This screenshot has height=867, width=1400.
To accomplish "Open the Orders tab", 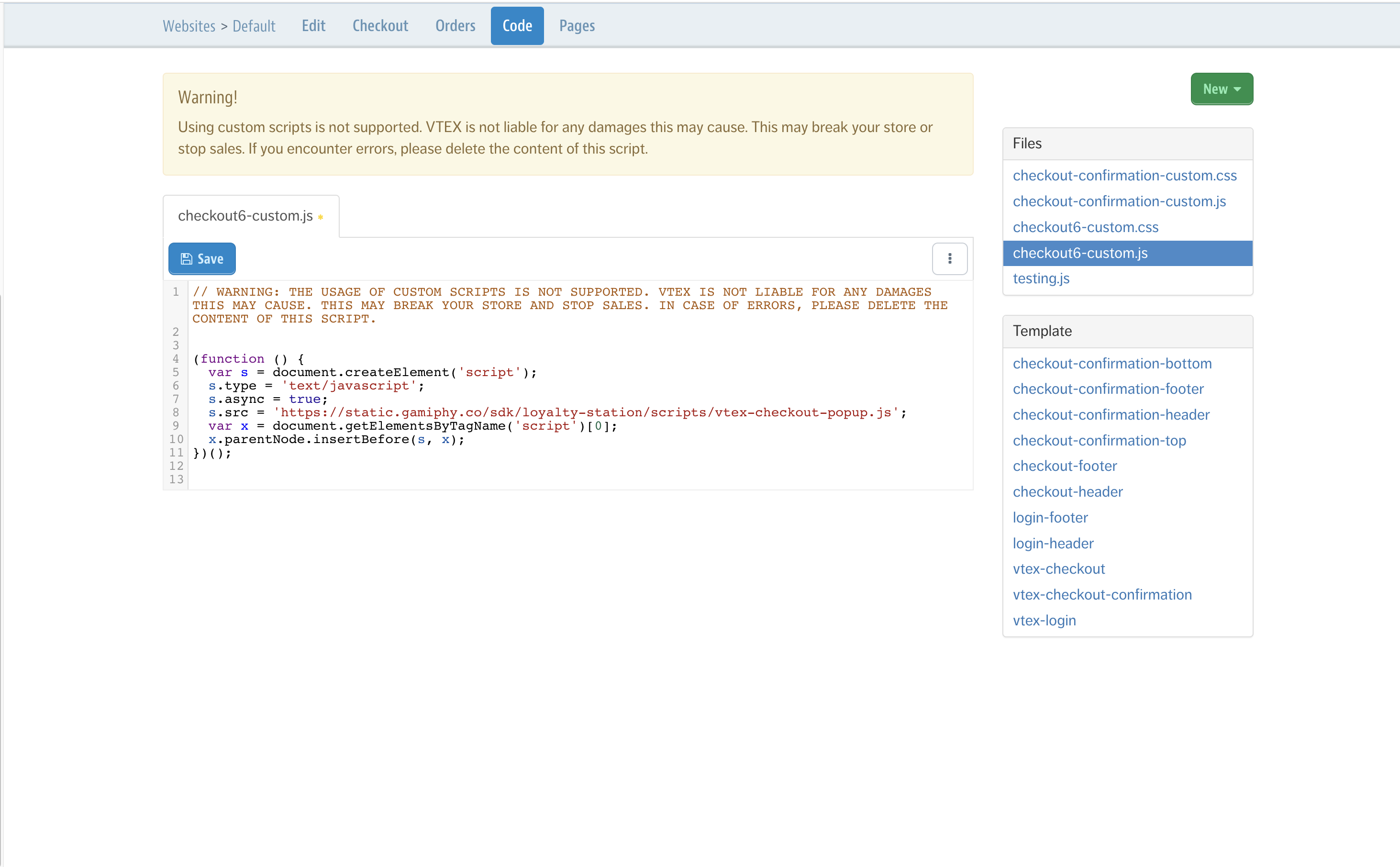I will tap(455, 26).
